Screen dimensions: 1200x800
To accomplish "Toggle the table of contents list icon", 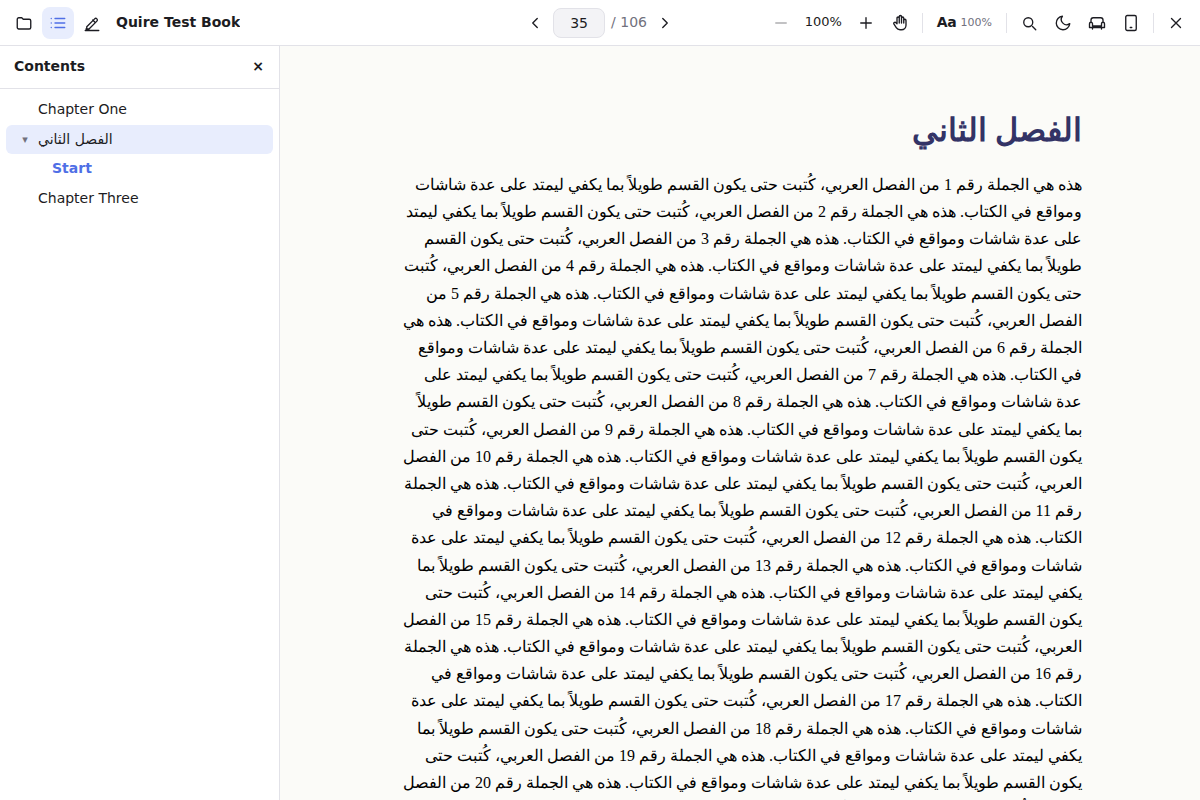I will (x=58, y=23).
